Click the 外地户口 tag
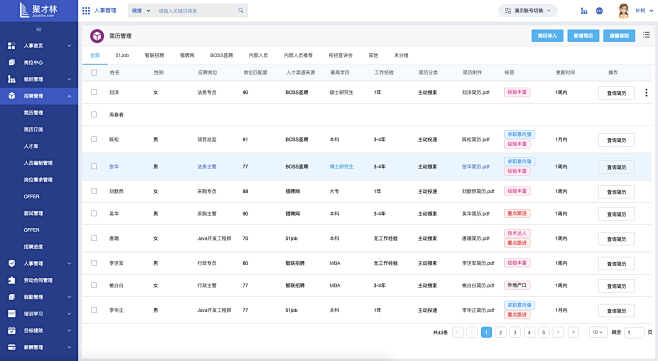This screenshot has height=361, width=658. point(517,285)
